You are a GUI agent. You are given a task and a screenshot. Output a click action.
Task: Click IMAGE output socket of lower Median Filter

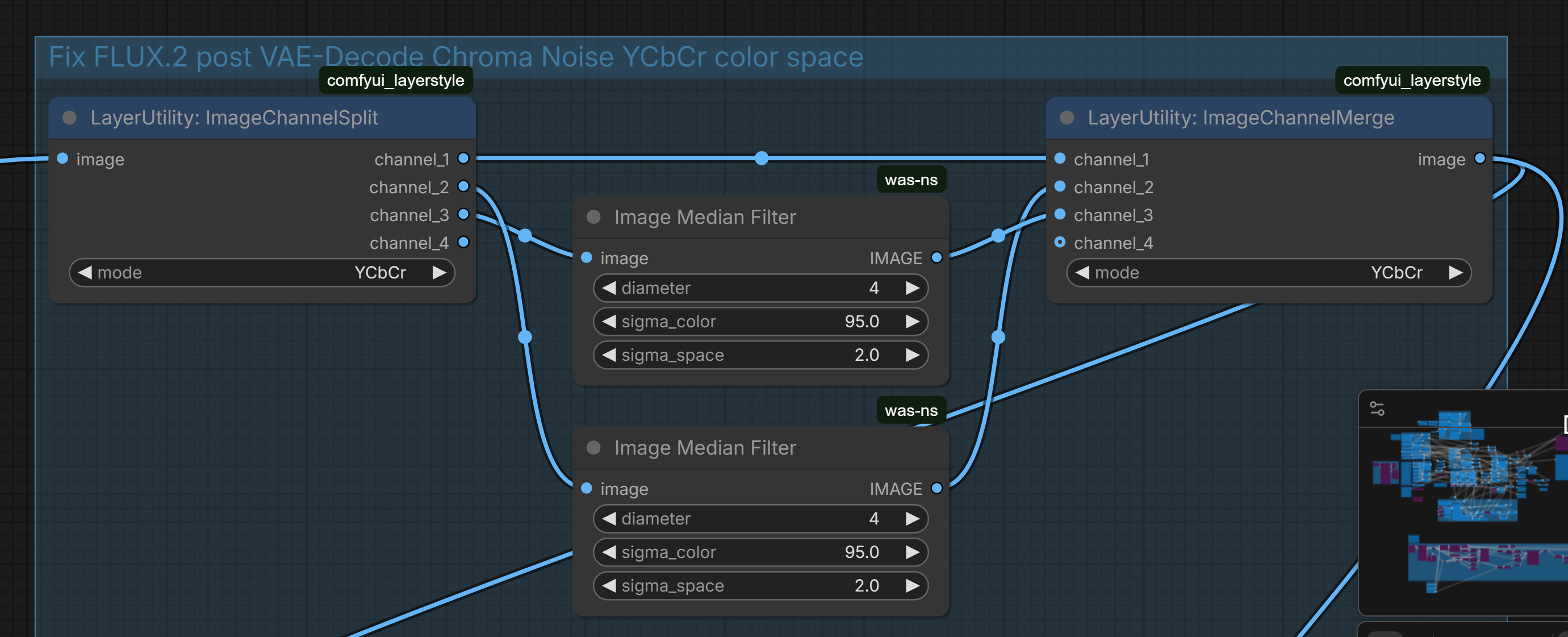pos(937,489)
